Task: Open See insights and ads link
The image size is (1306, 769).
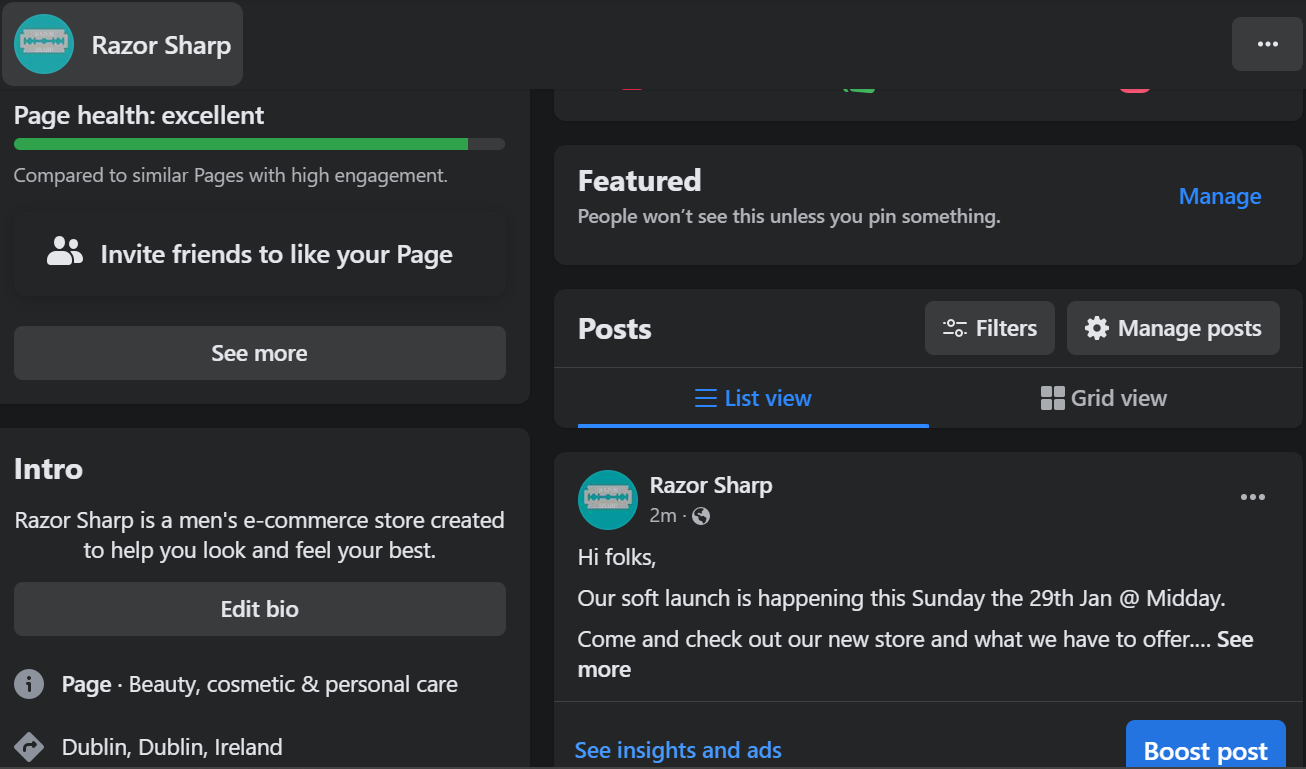Action: point(678,750)
